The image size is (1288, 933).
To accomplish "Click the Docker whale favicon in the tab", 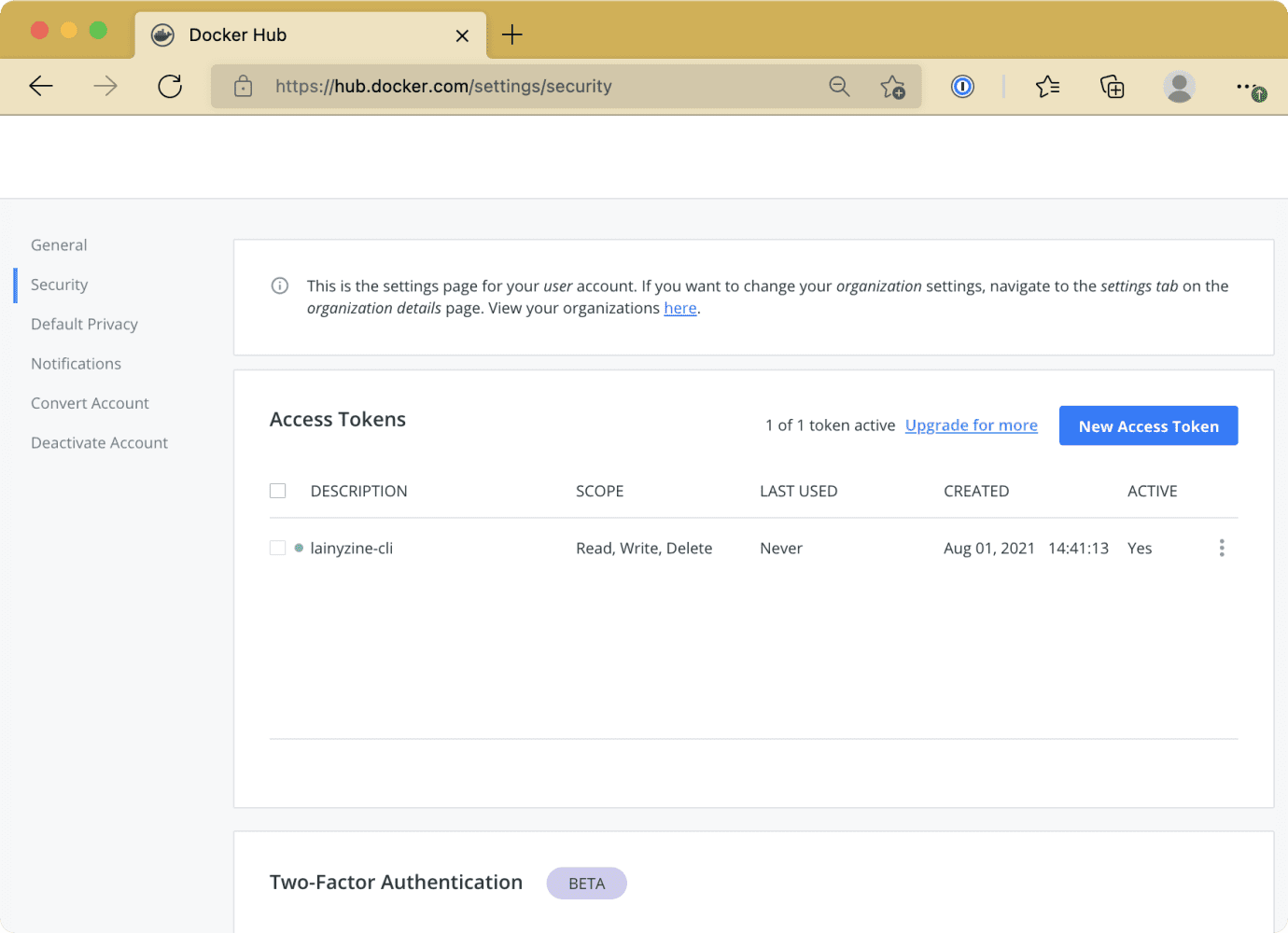I will pyautogui.click(x=162, y=35).
